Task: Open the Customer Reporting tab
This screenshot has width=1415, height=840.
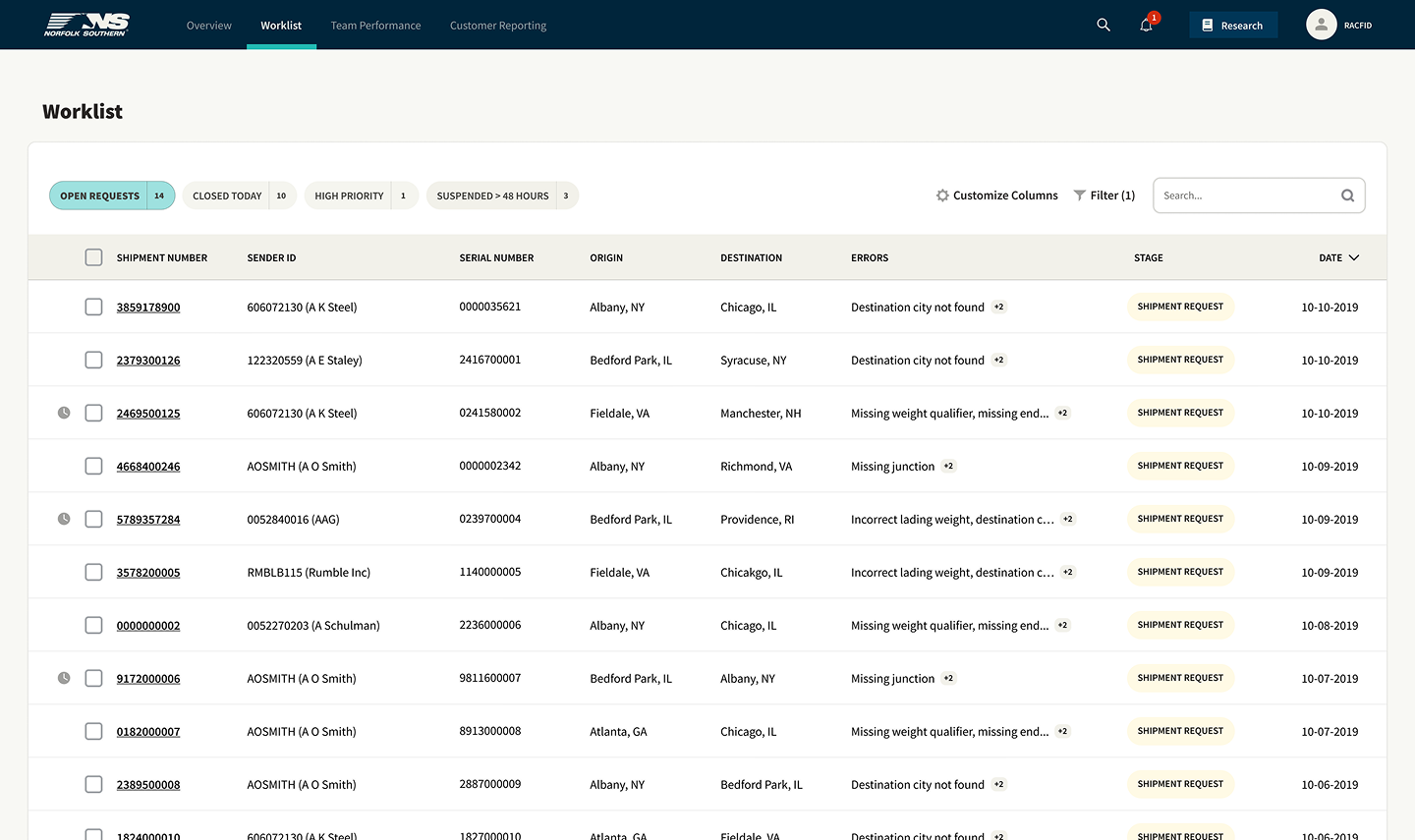Action: [x=498, y=26]
